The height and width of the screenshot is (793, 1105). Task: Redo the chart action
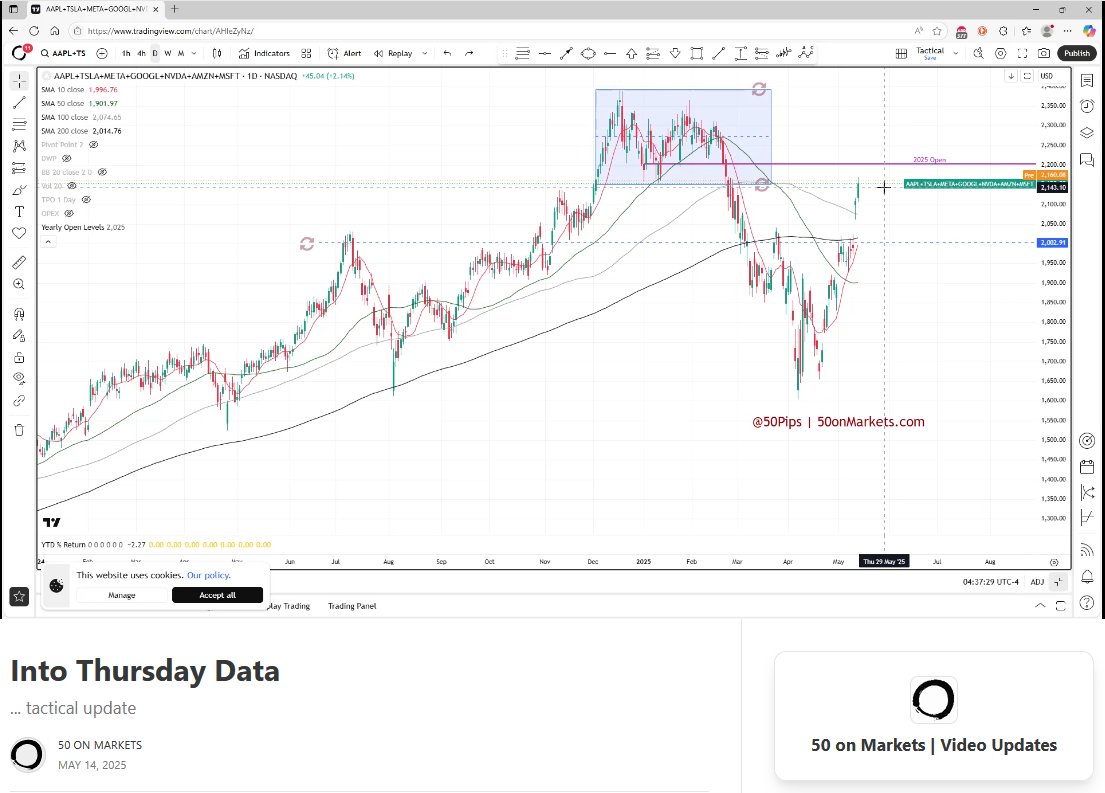469,54
